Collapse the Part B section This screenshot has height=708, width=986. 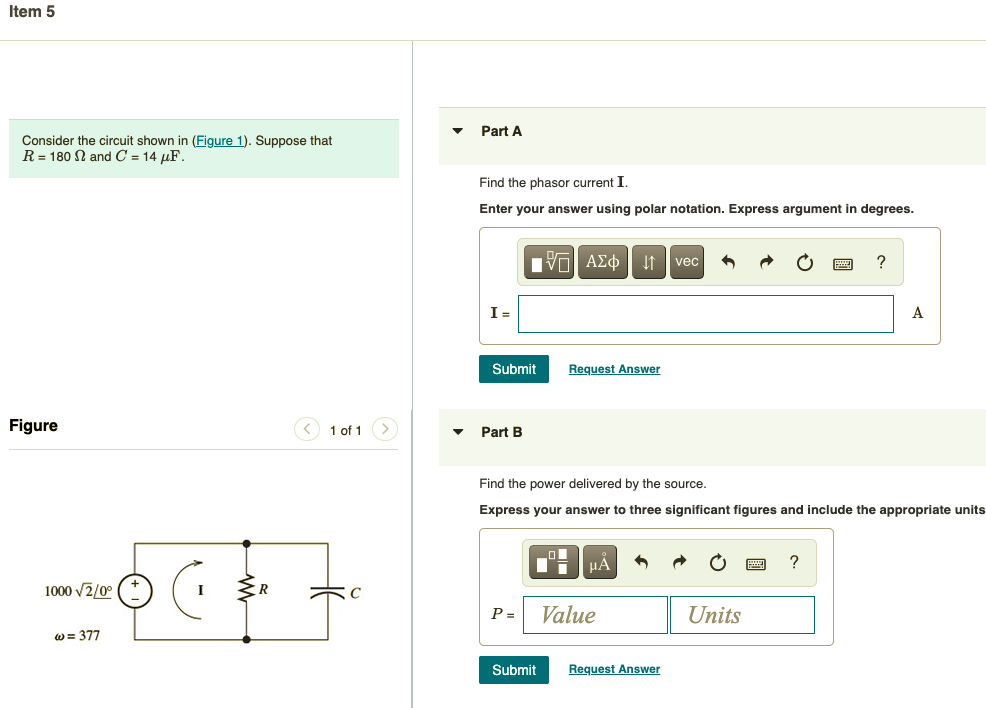[x=458, y=432]
